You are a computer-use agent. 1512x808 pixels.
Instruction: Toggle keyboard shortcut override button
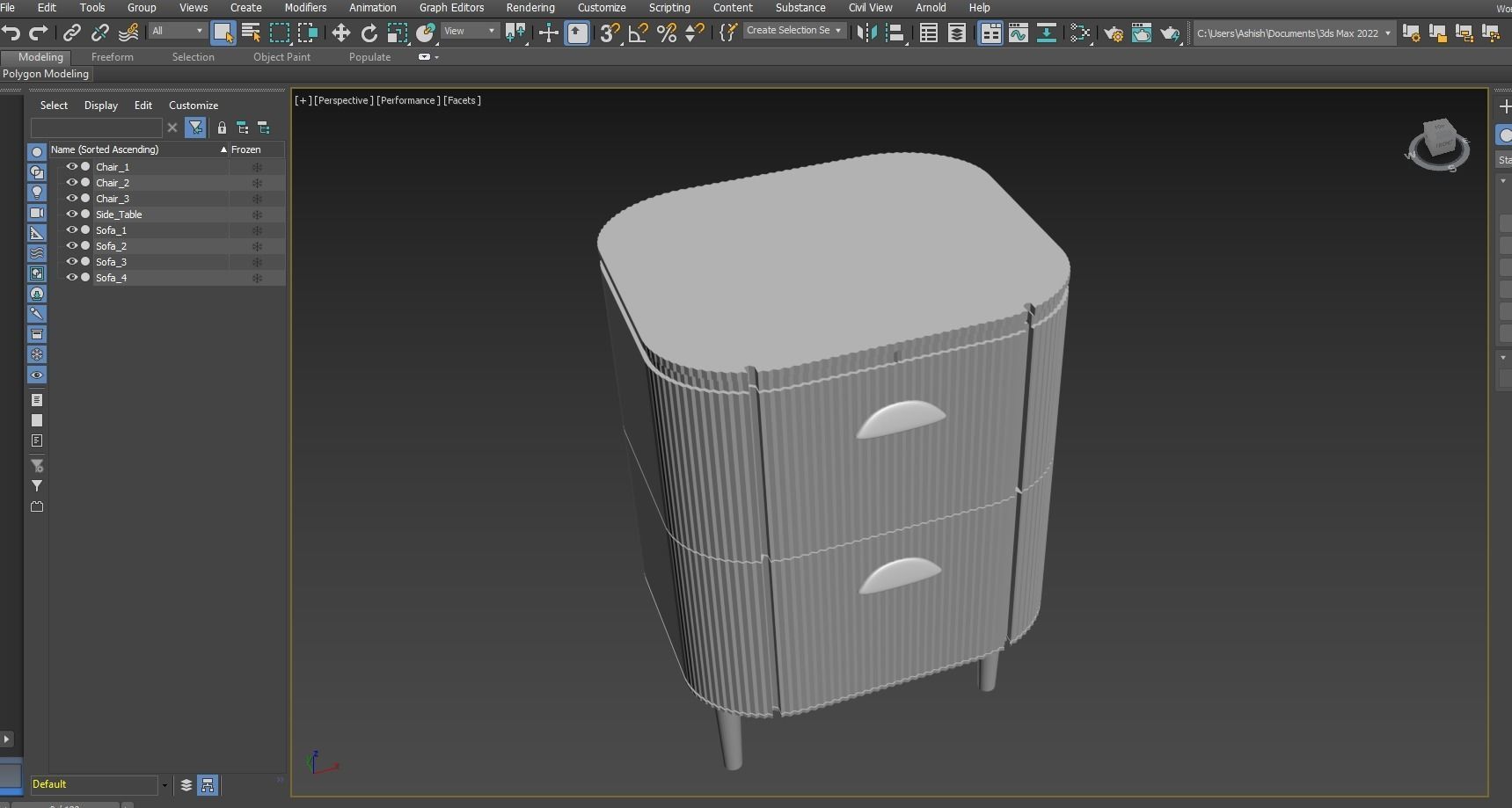click(577, 33)
